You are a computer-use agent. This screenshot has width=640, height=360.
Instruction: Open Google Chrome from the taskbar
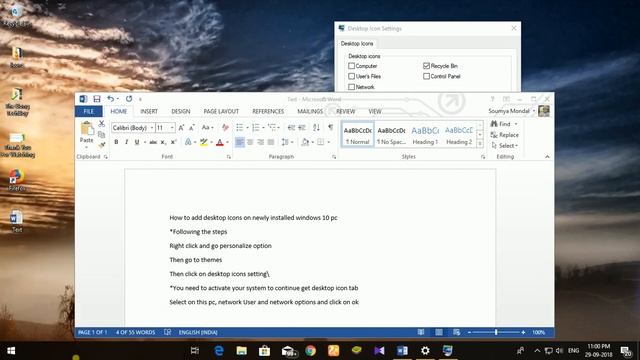coord(311,351)
